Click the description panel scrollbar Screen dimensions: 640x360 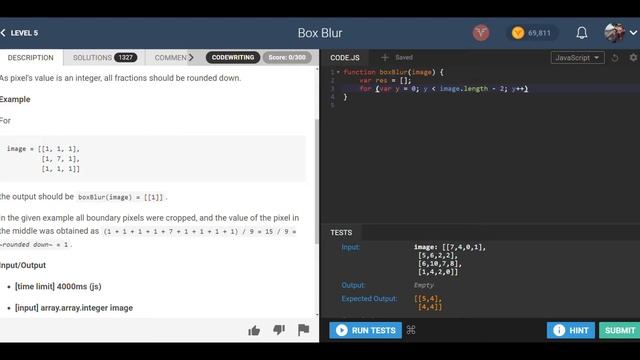317,182
